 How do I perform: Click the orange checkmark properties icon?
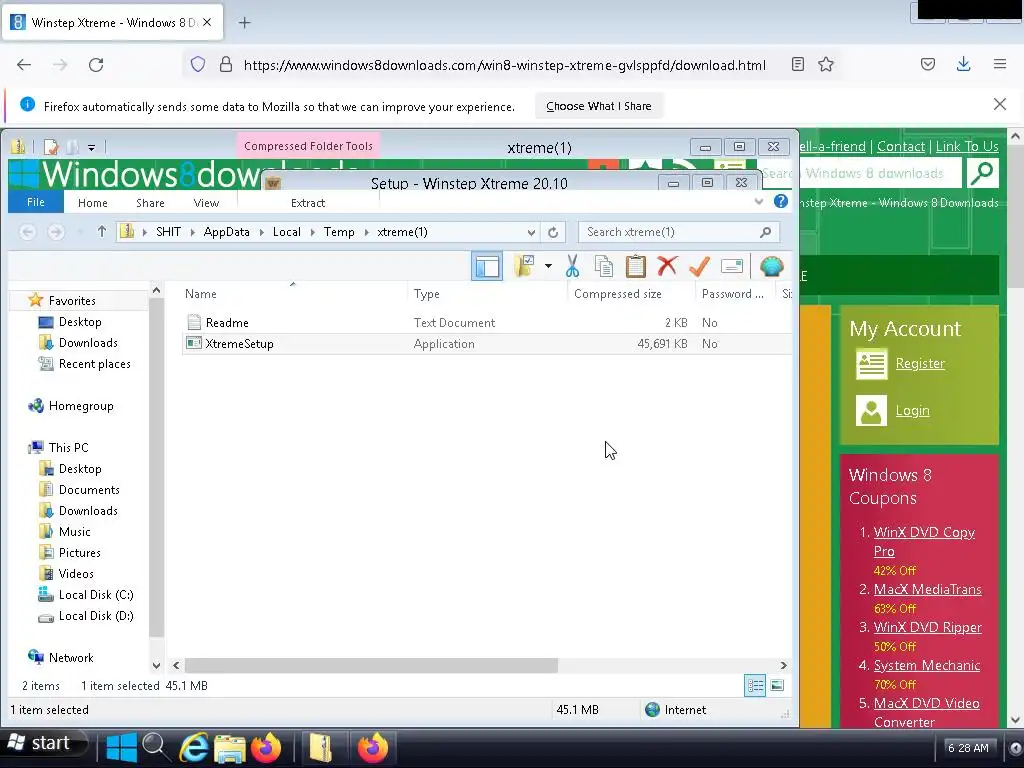[699, 266]
